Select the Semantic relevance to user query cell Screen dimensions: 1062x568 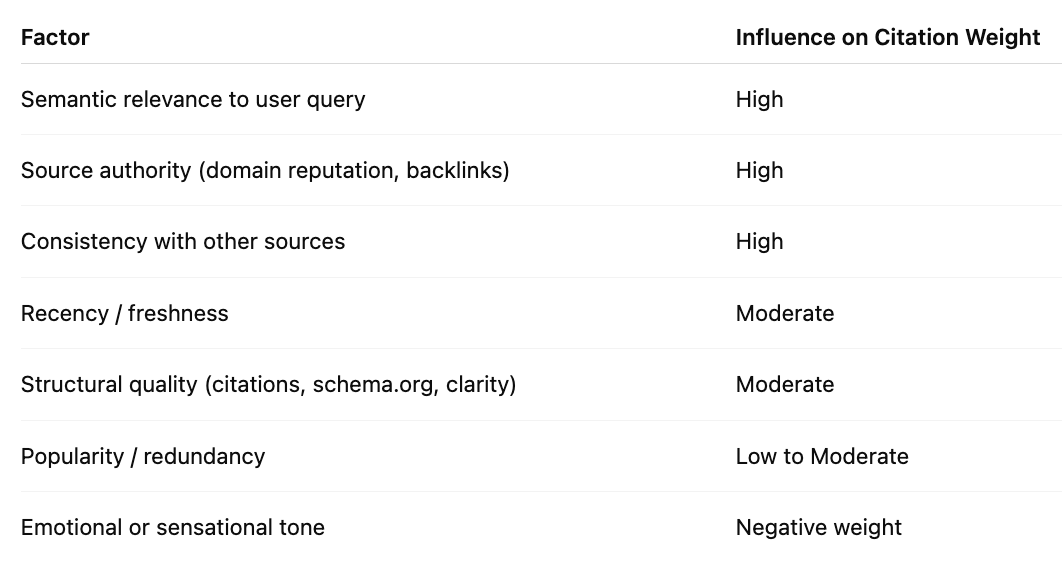193,100
